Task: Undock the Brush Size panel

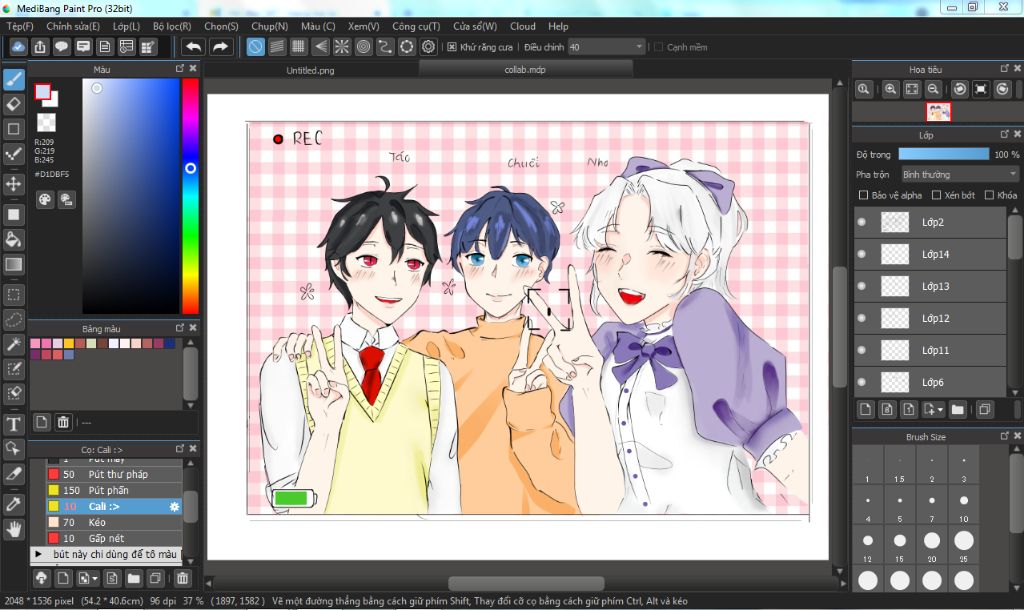Action: tap(1004, 436)
